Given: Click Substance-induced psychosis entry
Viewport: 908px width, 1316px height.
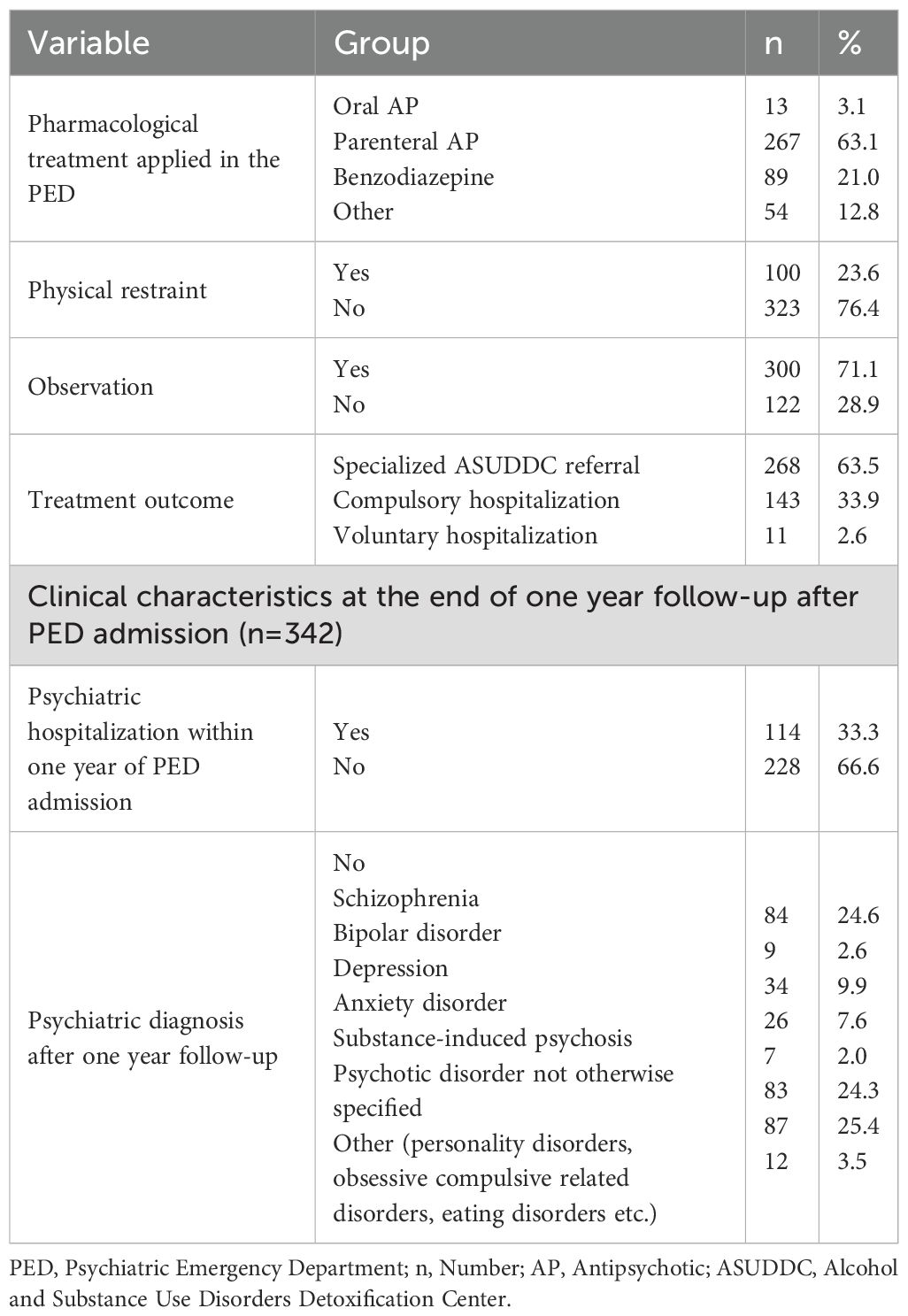Looking at the screenshot, I should point(482,1038).
